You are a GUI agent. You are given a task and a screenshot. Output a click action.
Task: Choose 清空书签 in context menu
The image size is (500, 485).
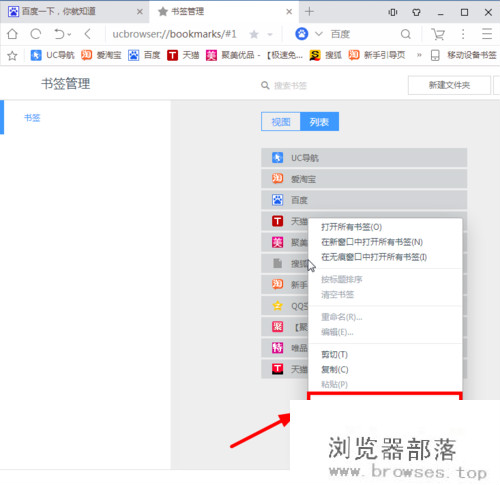click(385, 294)
